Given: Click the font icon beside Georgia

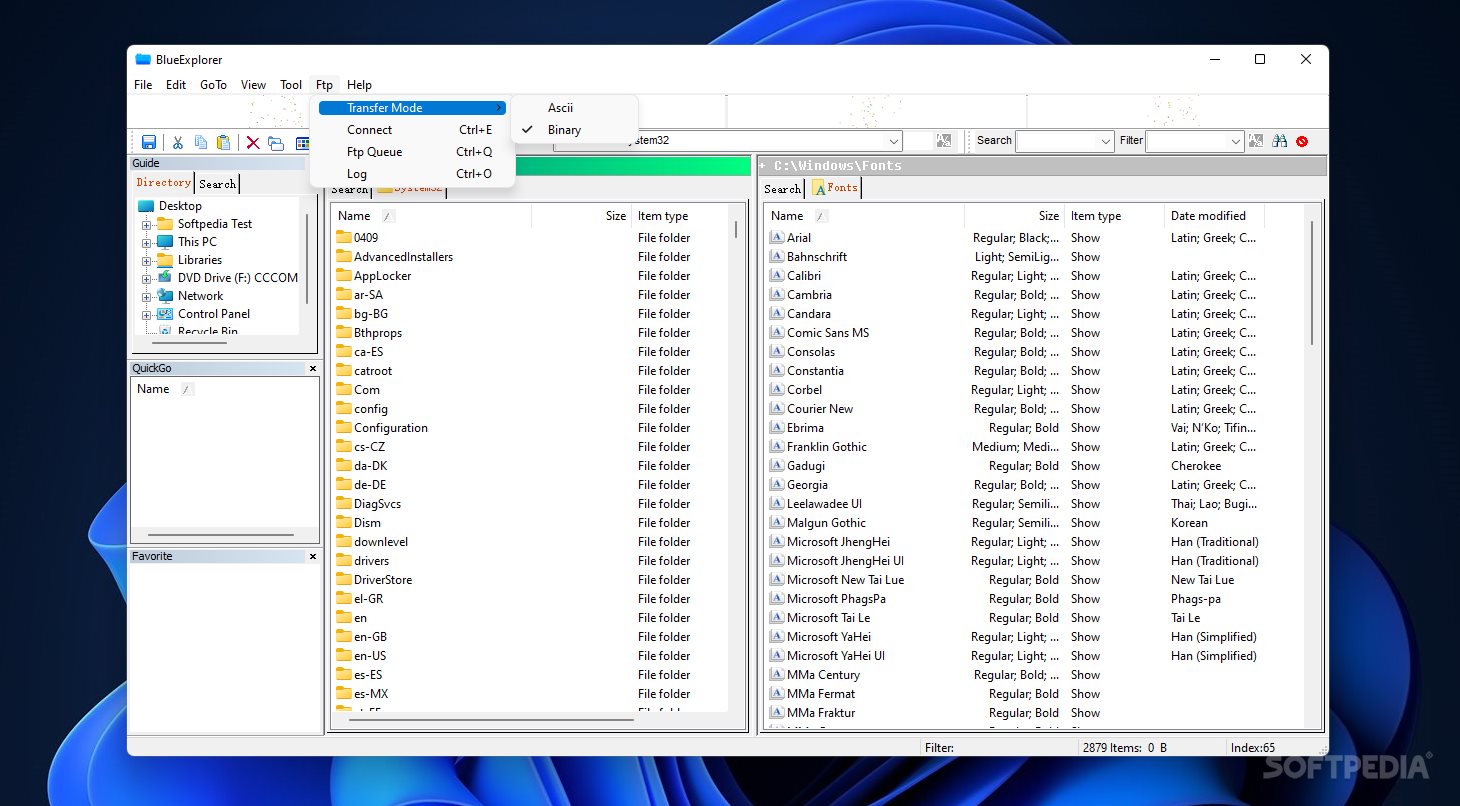Looking at the screenshot, I should (x=776, y=485).
